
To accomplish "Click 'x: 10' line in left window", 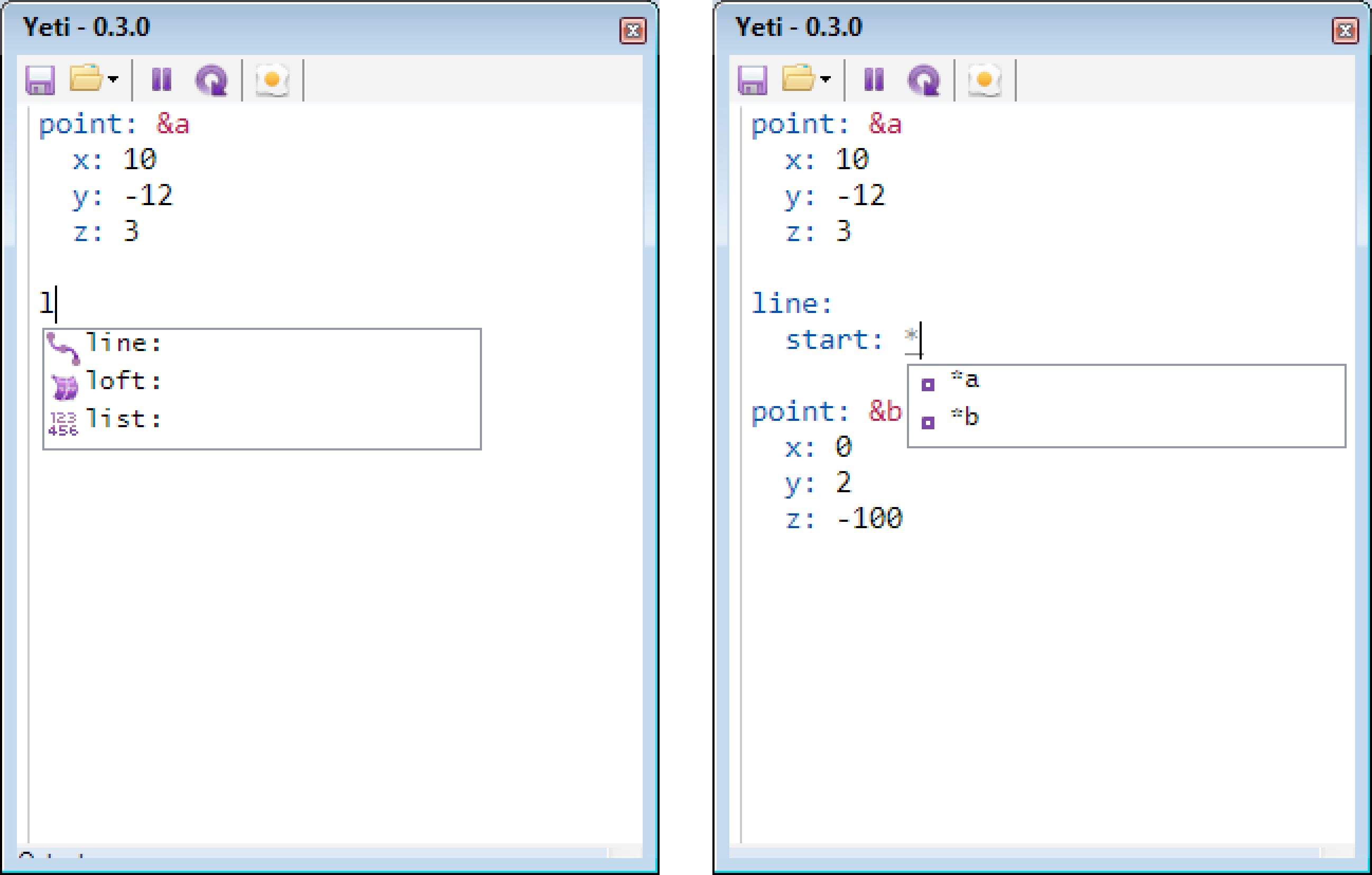I will [x=115, y=160].
